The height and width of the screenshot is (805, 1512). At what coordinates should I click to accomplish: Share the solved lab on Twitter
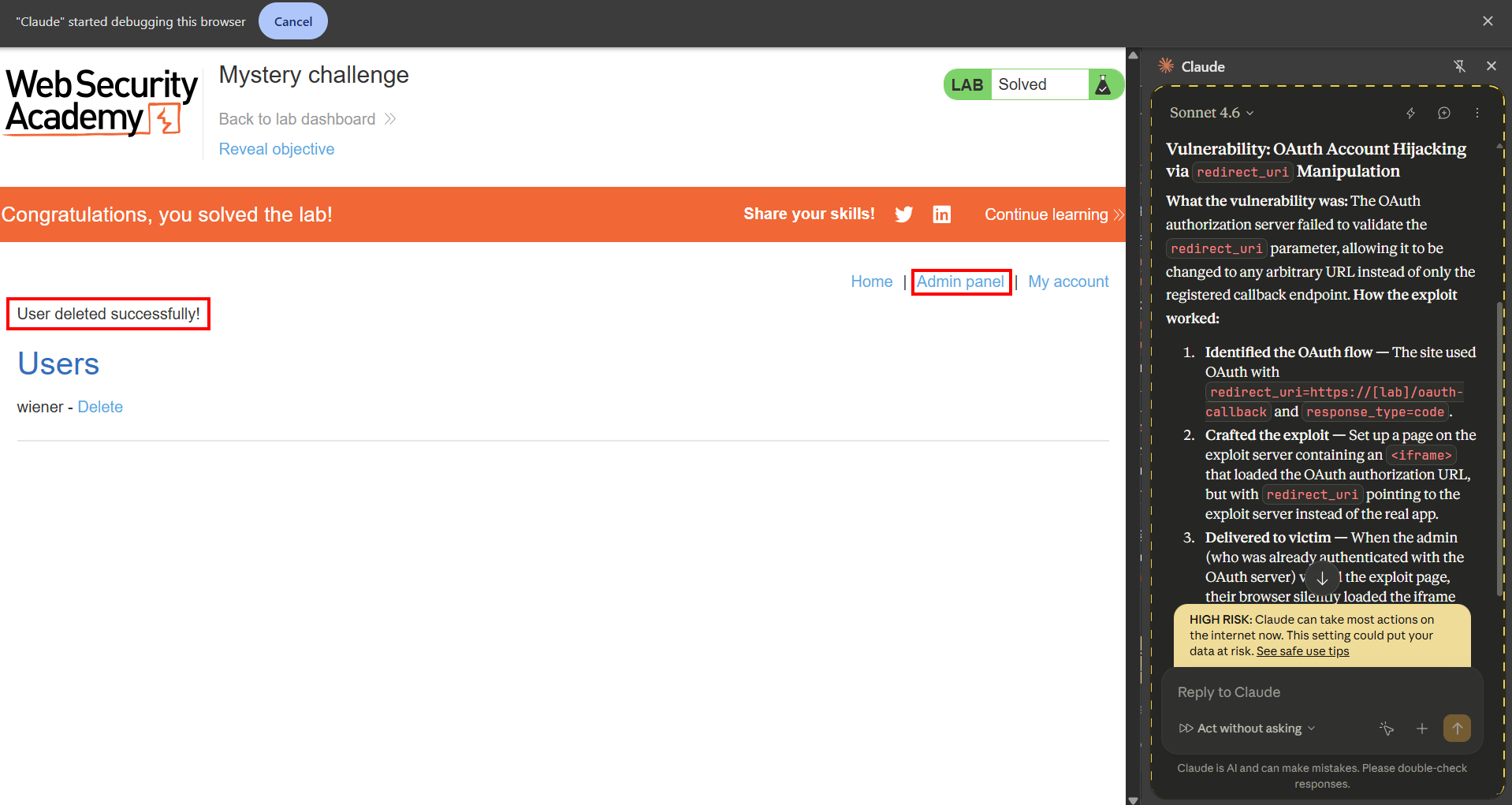[903, 214]
